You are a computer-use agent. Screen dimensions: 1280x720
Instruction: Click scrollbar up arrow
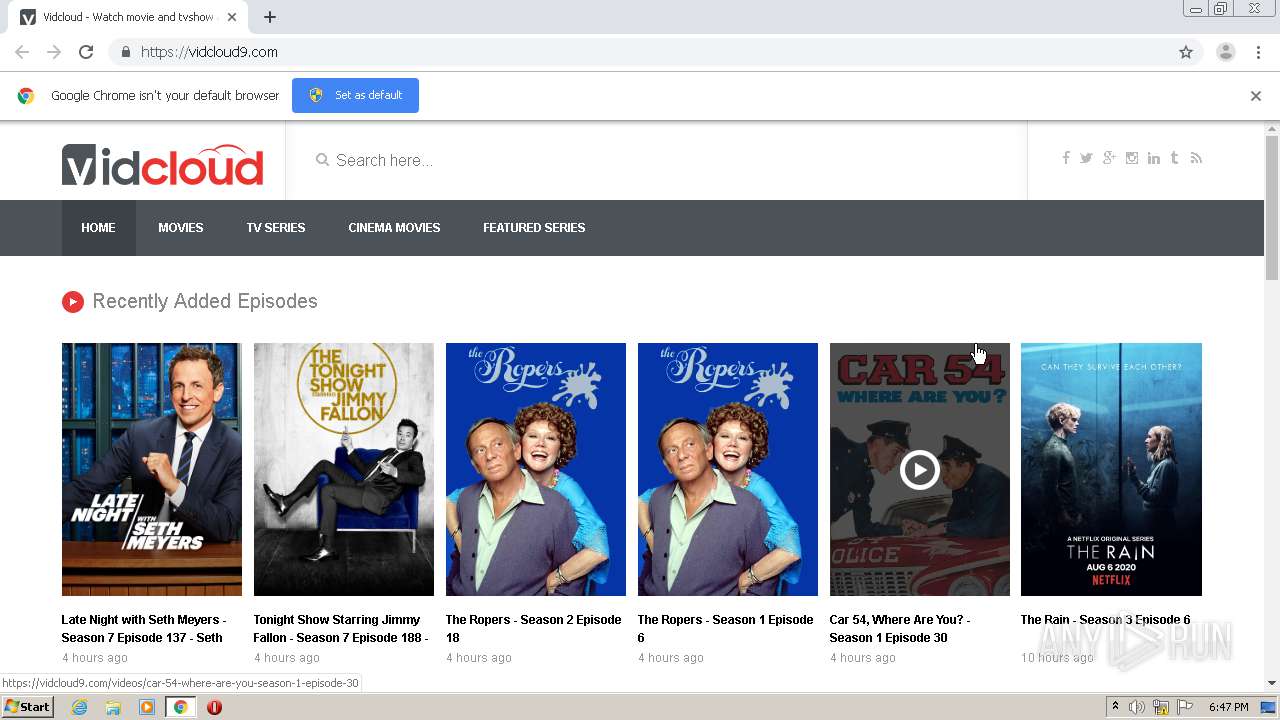pos(1272,128)
